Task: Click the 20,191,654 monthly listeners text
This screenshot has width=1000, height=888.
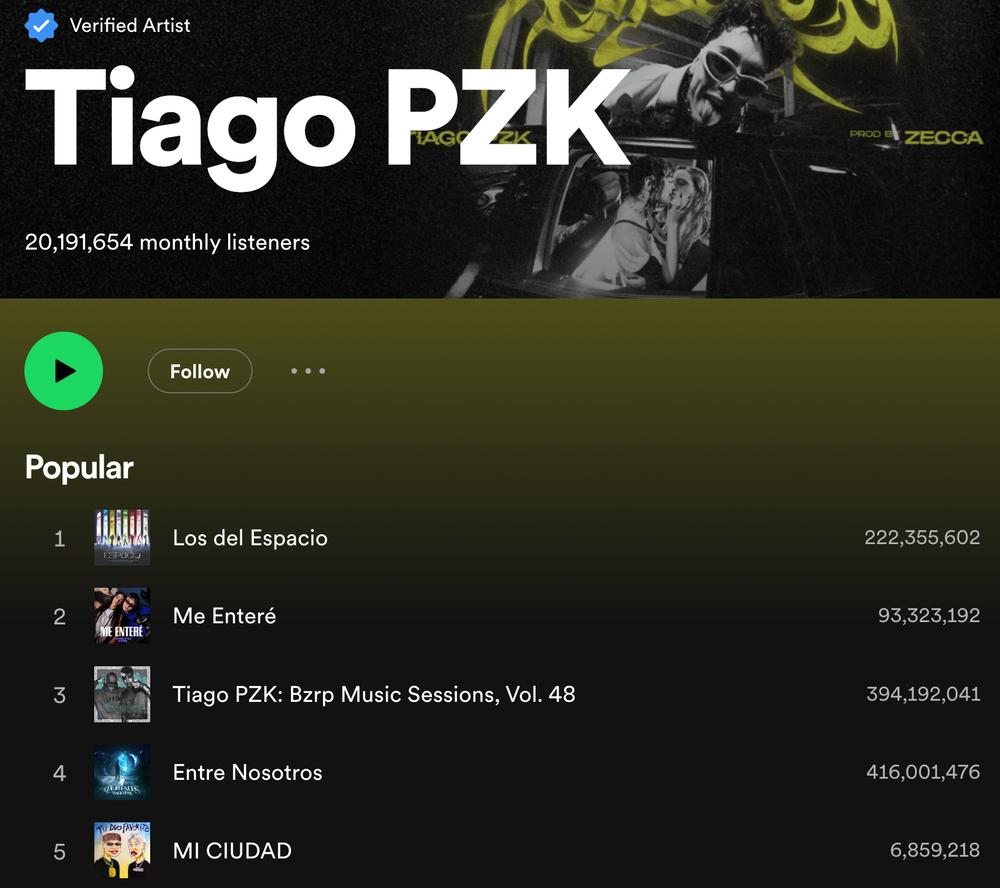Action: click(x=167, y=242)
